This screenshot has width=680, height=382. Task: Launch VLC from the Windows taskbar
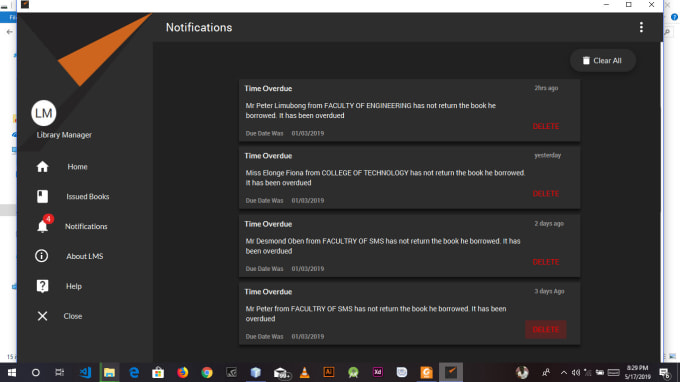304,372
